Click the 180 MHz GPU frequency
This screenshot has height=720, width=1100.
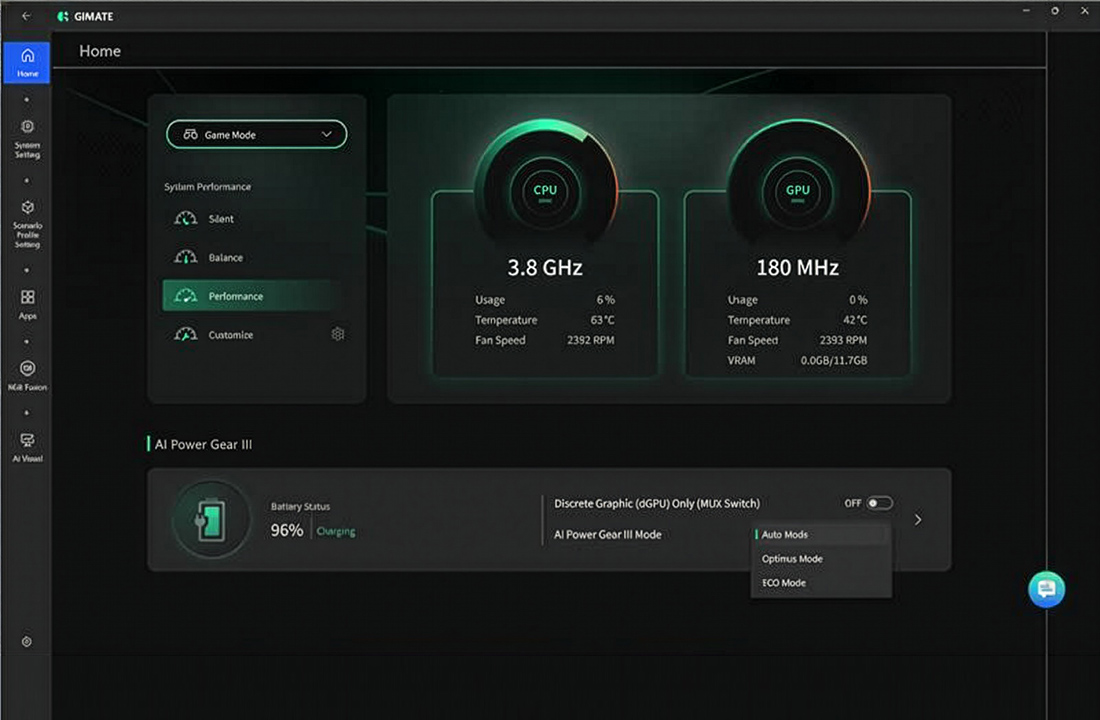click(x=798, y=267)
